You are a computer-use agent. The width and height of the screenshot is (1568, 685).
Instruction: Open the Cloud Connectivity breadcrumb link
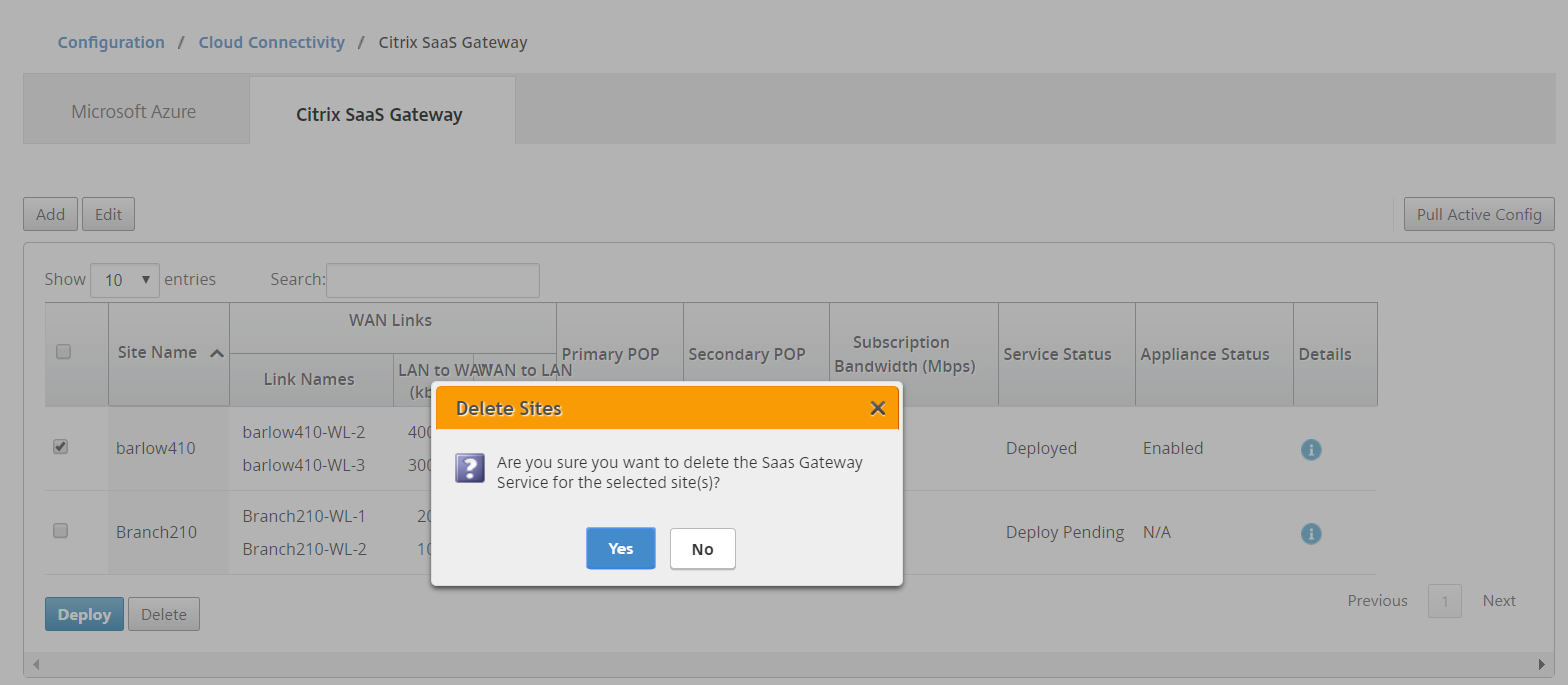click(271, 42)
